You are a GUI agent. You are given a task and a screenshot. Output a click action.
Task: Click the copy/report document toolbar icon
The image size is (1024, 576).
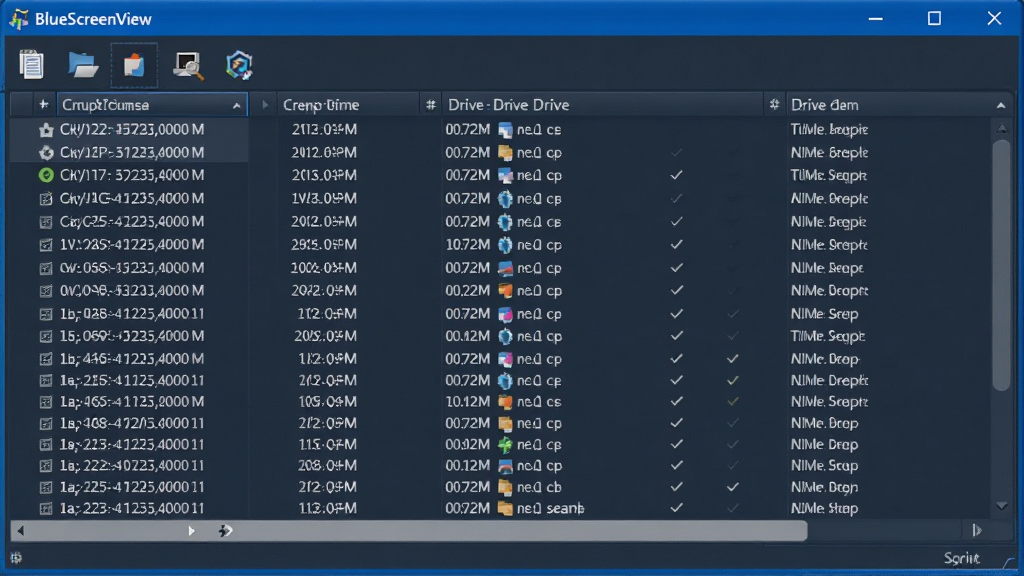point(31,65)
